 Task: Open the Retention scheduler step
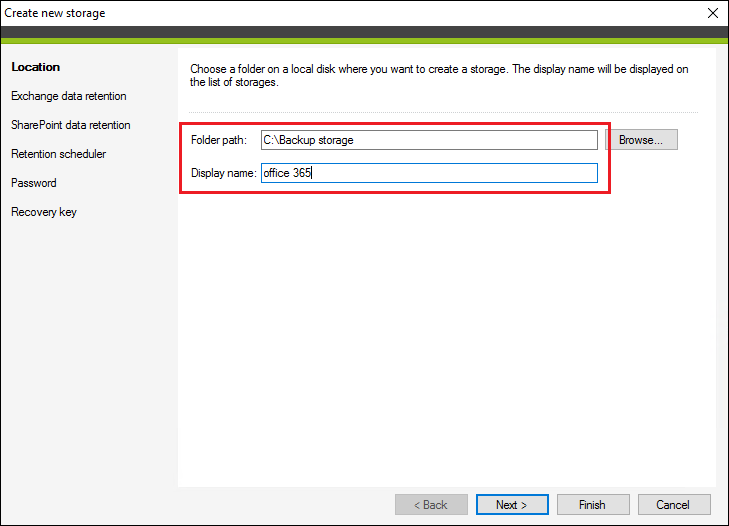[59, 154]
